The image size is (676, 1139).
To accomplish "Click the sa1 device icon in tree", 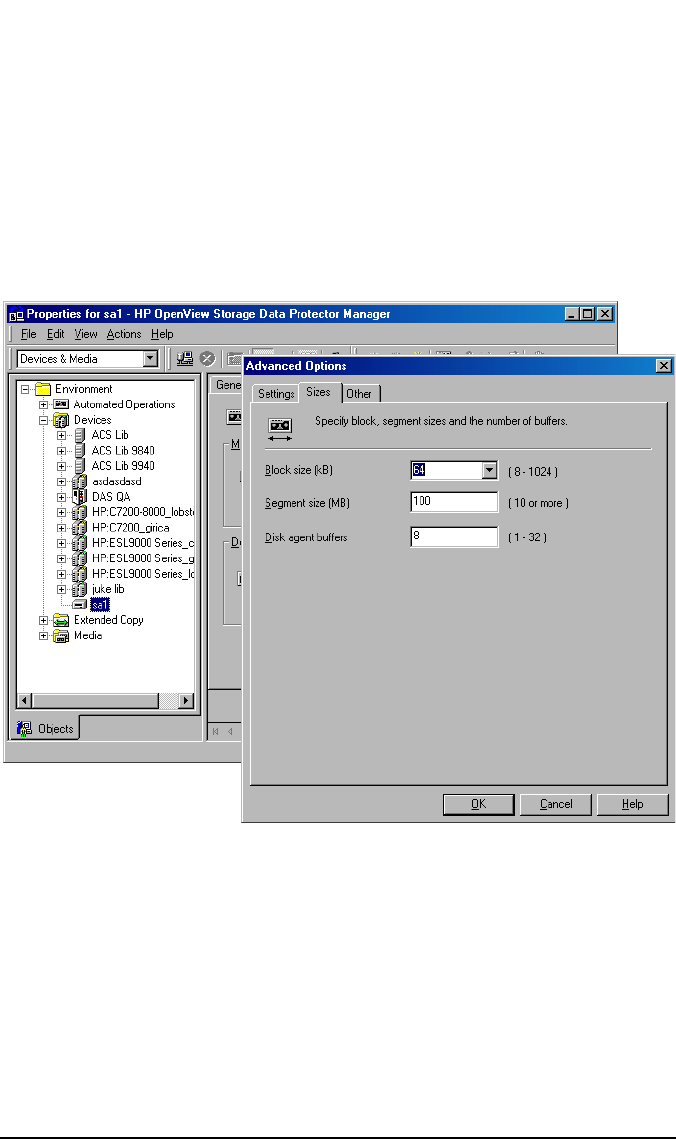I will pos(80,605).
